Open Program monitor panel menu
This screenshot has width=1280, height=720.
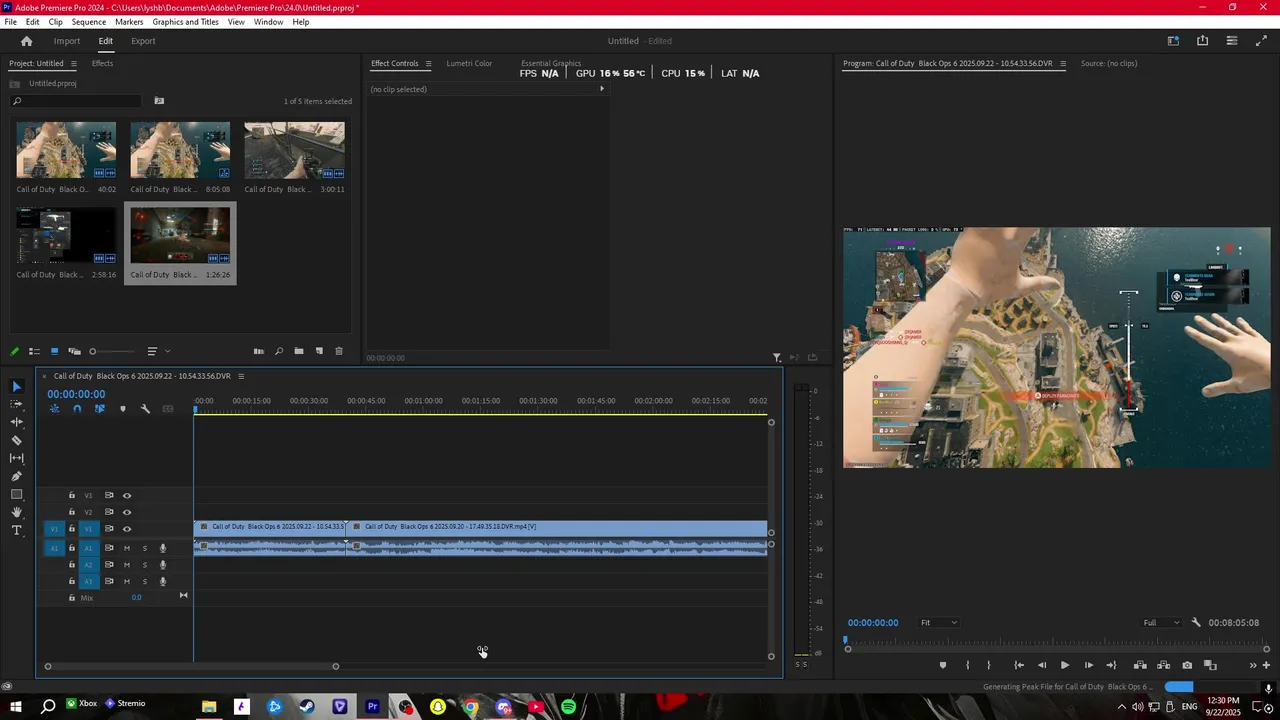pos(1062,63)
